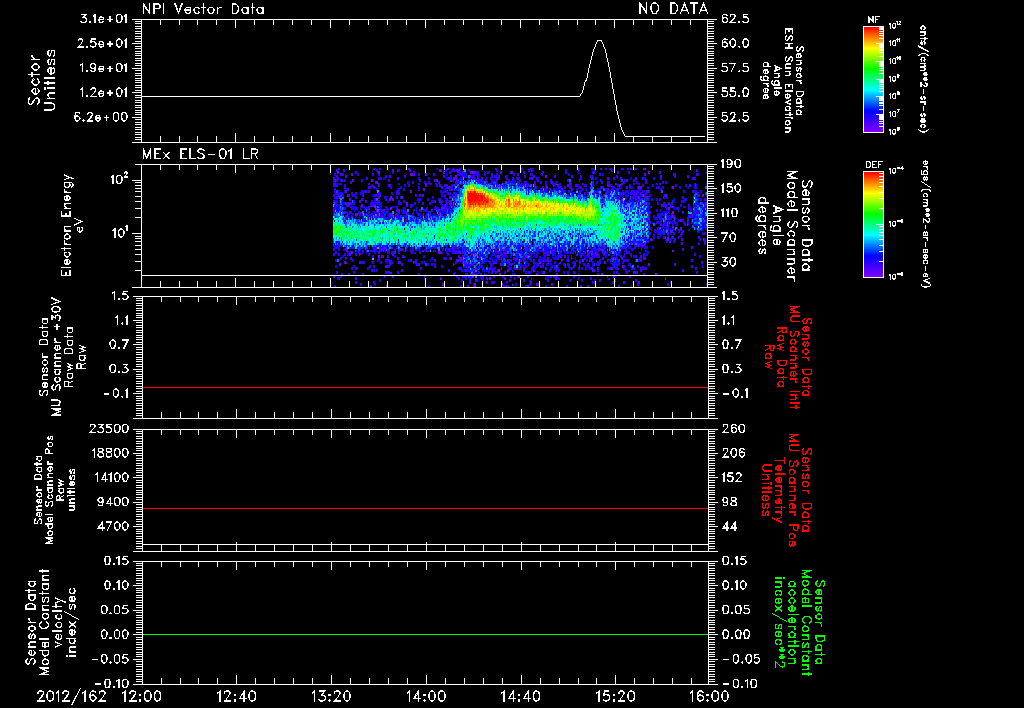Click the 98 telemetry tick label
Image resolution: width=1024 pixels, height=708 pixels.
(729, 502)
